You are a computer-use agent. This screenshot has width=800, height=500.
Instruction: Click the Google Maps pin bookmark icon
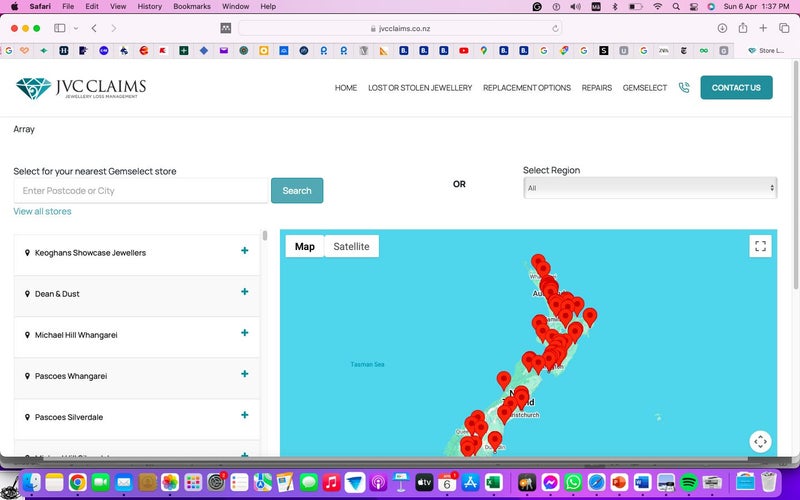(484, 51)
